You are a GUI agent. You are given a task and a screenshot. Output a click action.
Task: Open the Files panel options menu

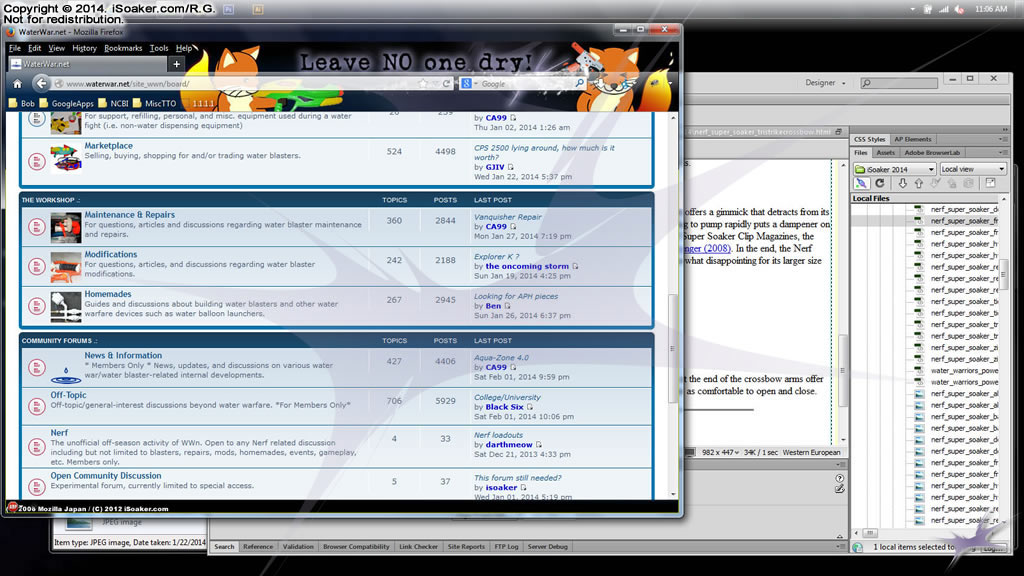click(1002, 153)
